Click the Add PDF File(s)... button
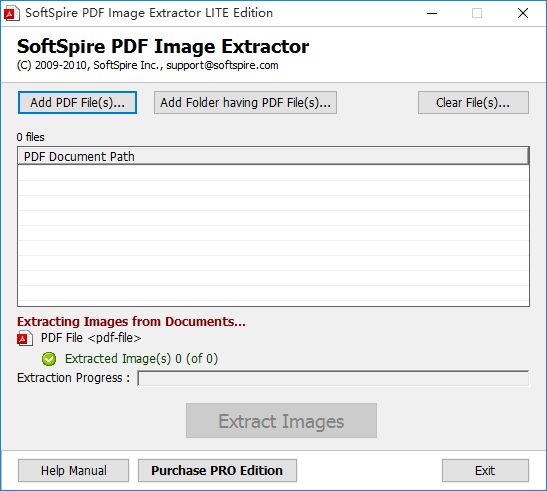This screenshot has width=547, height=491. point(77,103)
